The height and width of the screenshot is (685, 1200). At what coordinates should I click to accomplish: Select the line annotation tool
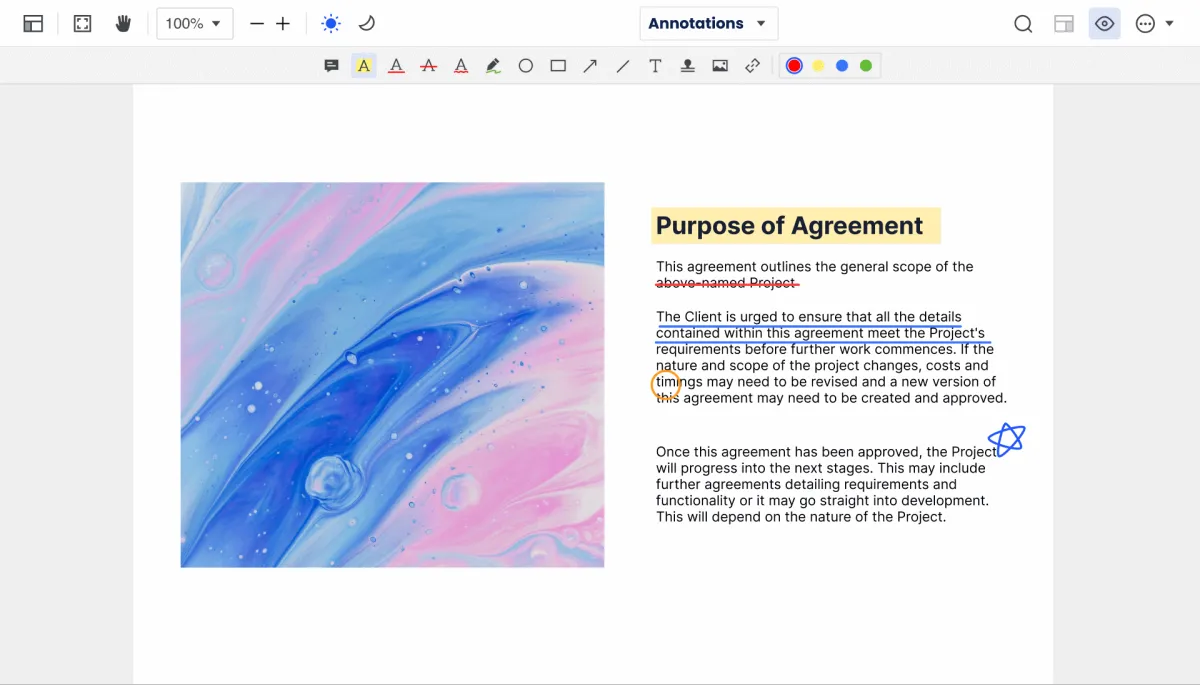click(x=623, y=66)
